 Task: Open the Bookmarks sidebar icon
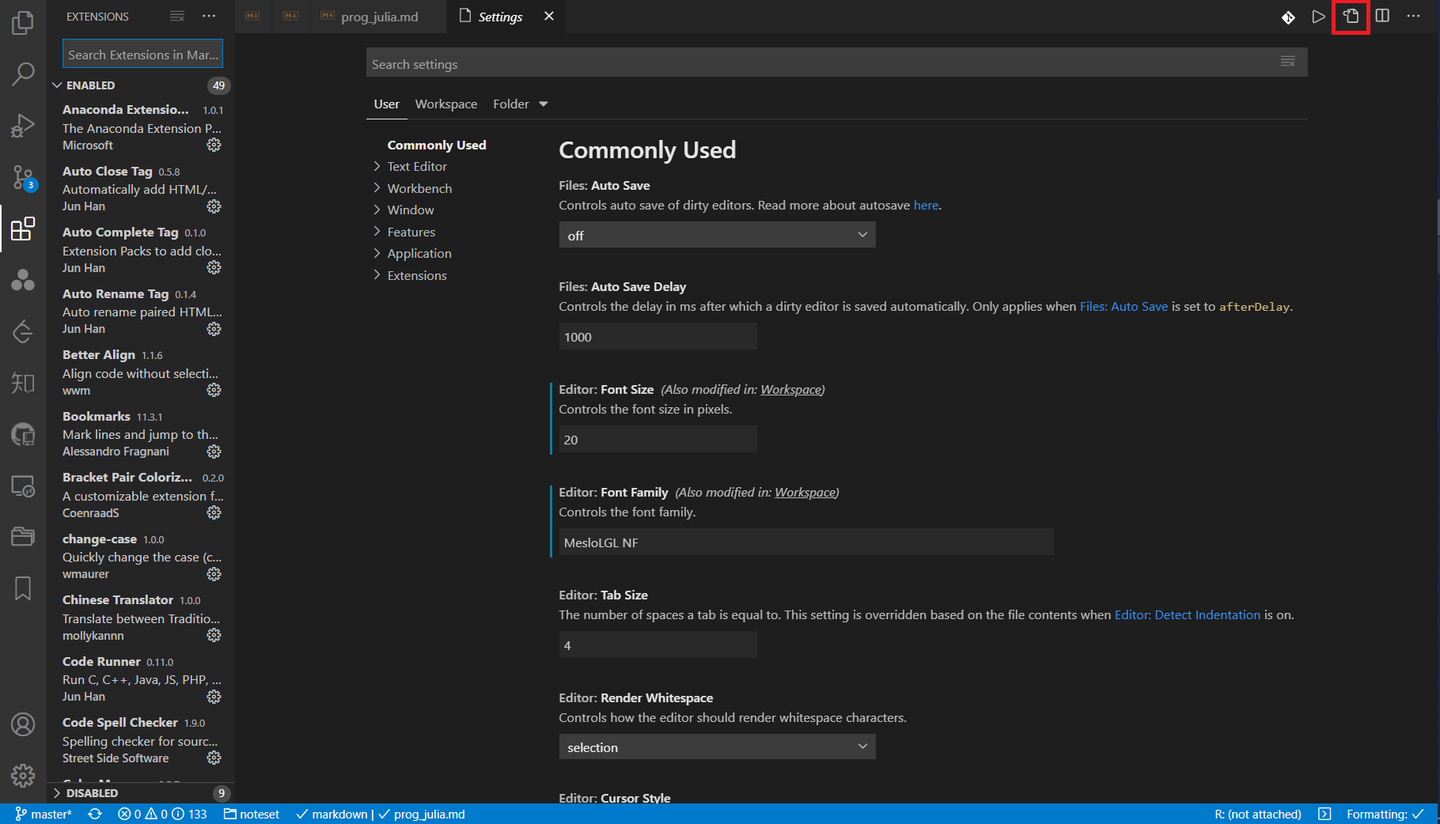click(23, 588)
